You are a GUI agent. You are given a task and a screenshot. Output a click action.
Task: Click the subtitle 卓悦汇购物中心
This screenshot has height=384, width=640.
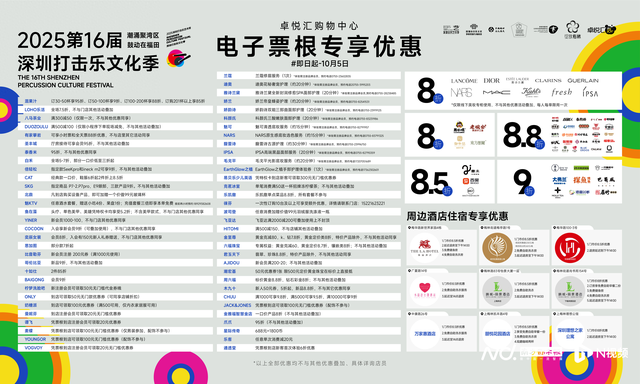click(319, 26)
